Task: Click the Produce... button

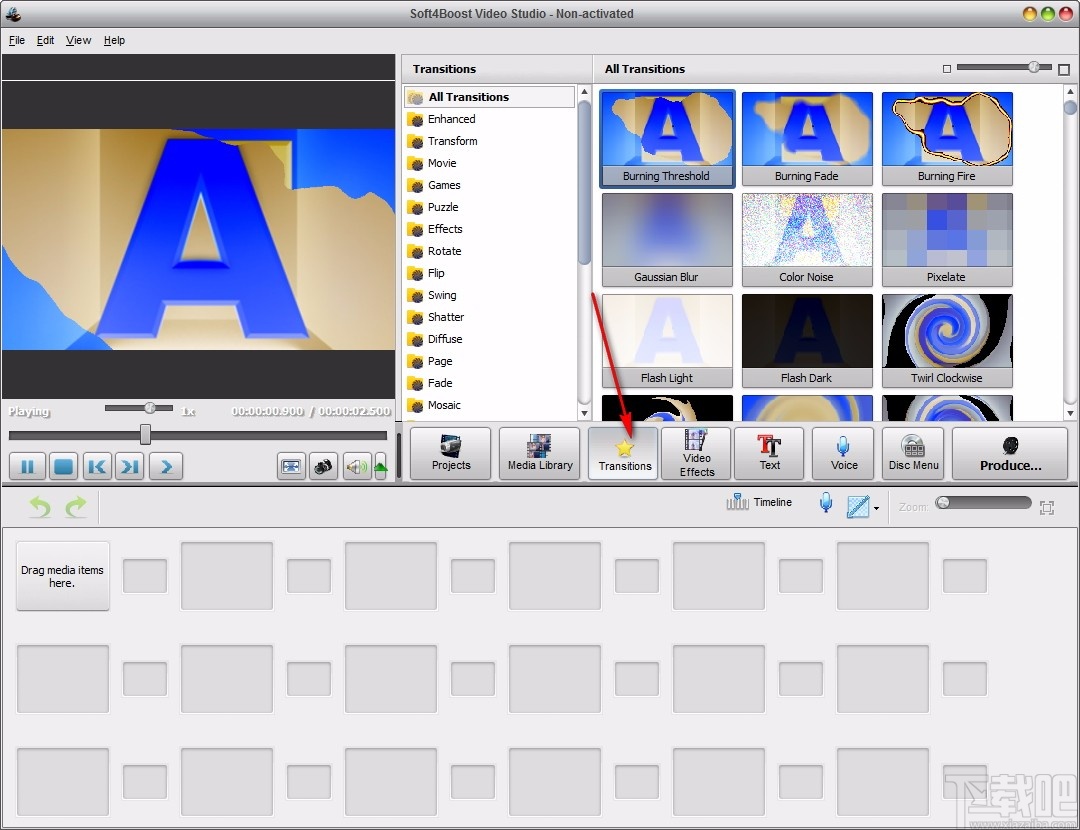Action: pyautogui.click(x=1010, y=454)
